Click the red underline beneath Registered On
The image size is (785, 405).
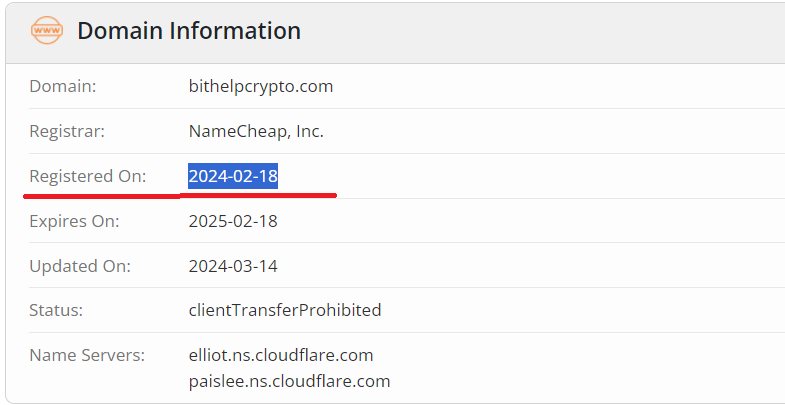(100, 196)
